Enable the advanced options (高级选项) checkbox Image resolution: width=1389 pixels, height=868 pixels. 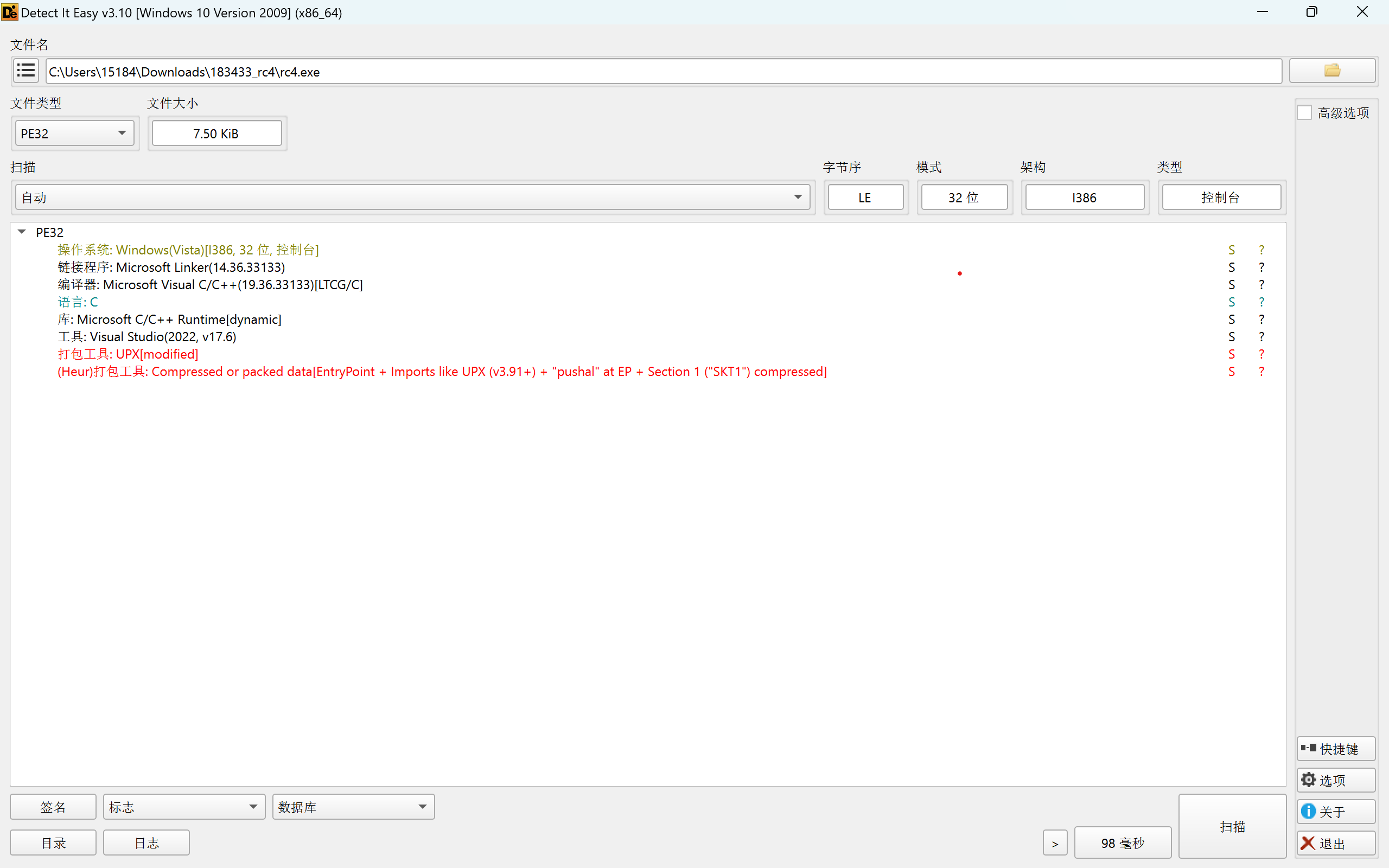tap(1304, 112)
